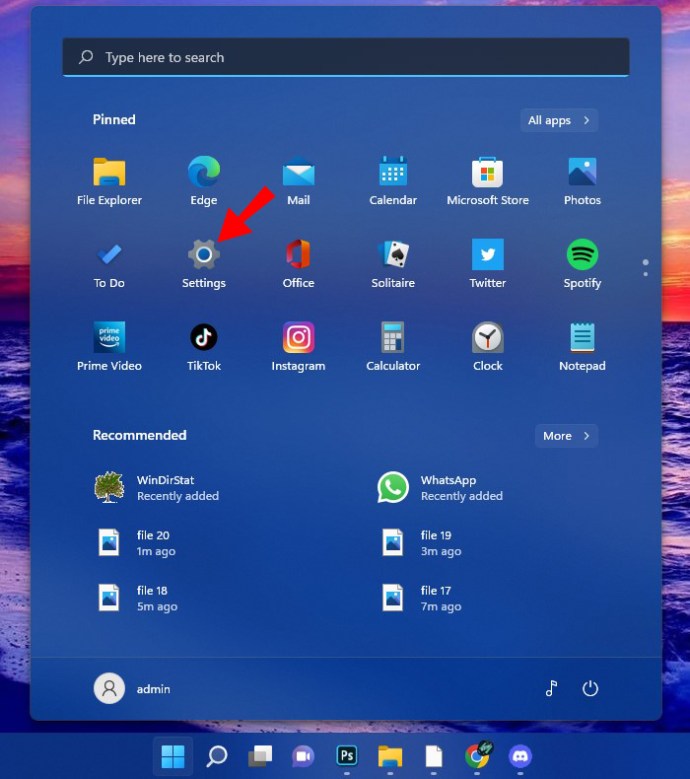
Task: Click the music note icon beside power
Action: (x=551, y=689)
